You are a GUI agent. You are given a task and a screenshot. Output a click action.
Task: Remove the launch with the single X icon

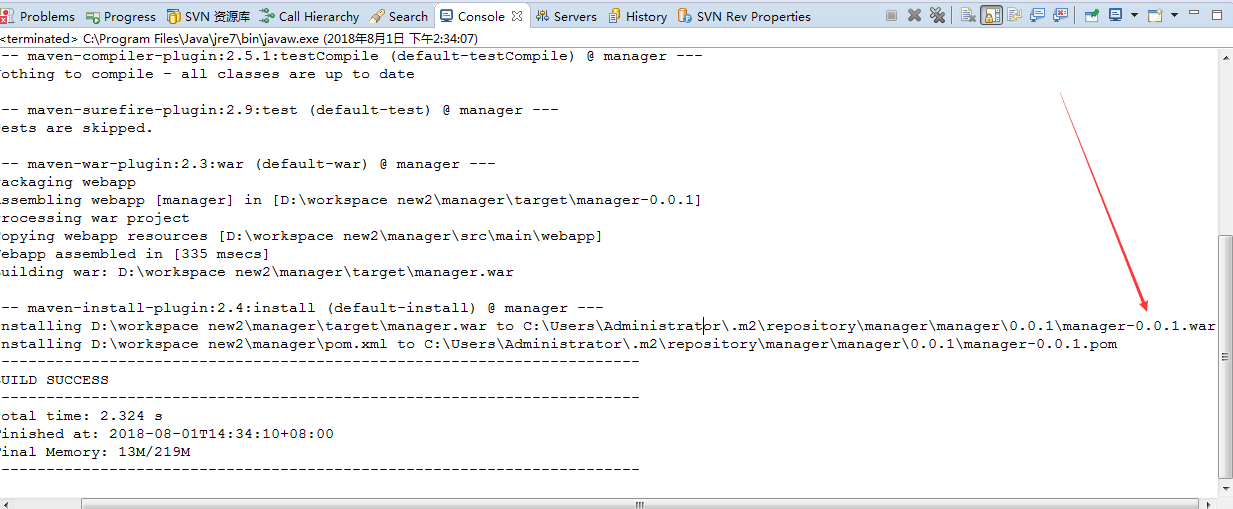point(914,16)
